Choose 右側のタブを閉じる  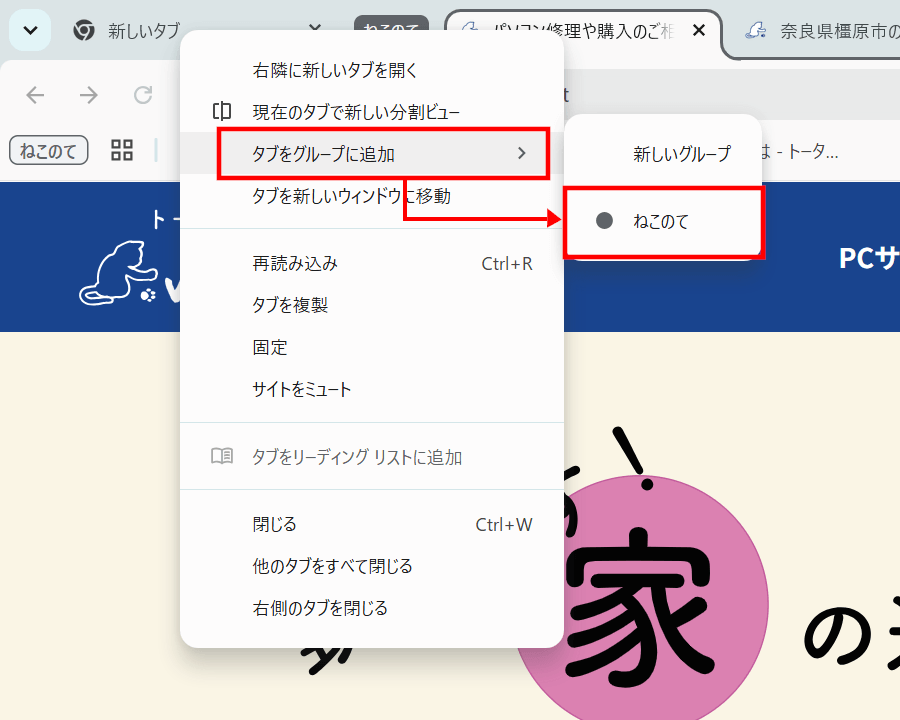click(372, 608)
